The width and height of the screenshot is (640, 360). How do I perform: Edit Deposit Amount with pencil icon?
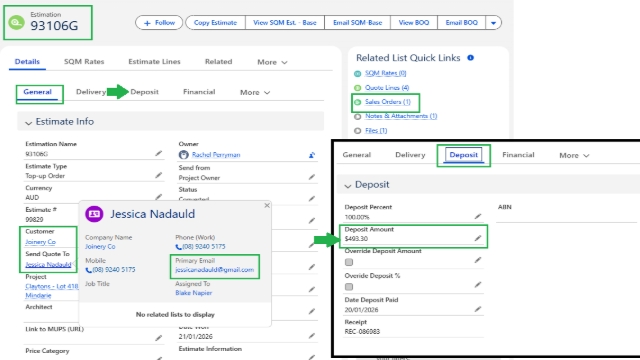pyautogui.click(x=478, y=238)
